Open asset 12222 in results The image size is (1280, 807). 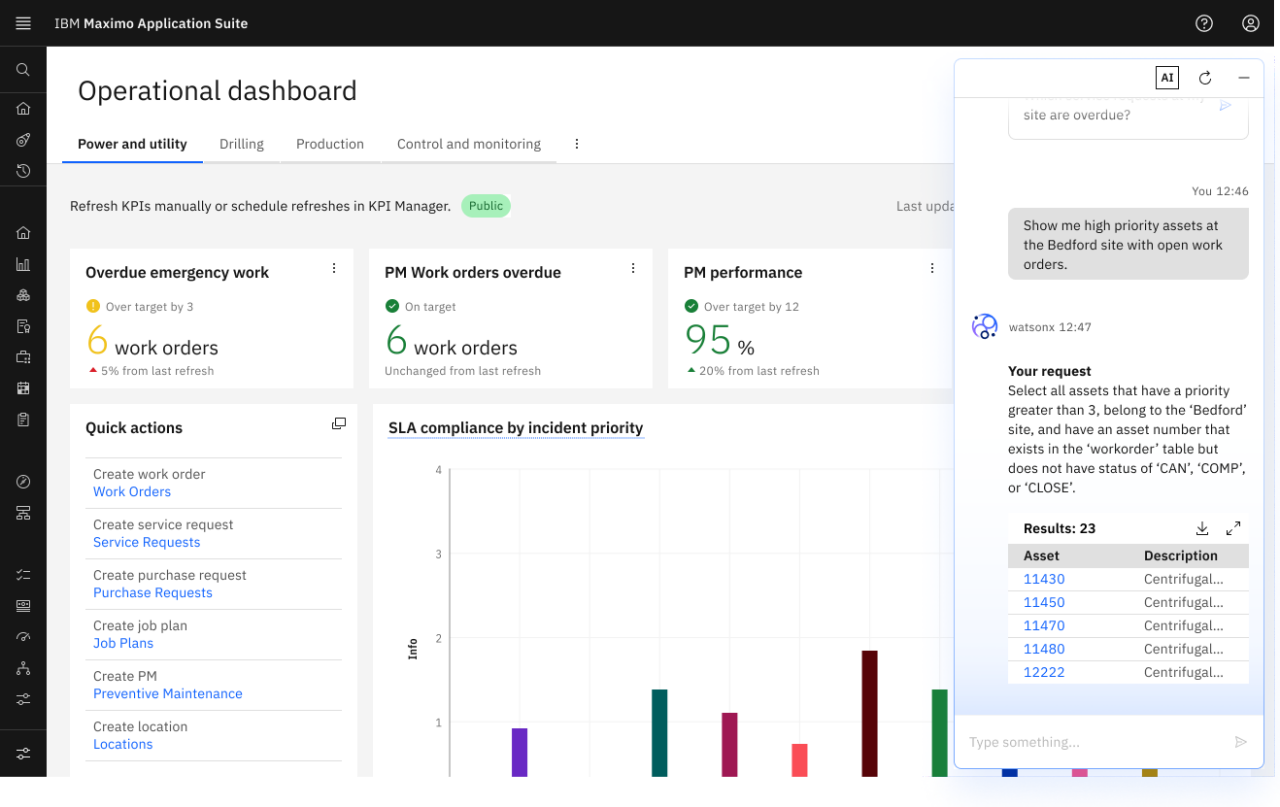1044,672
